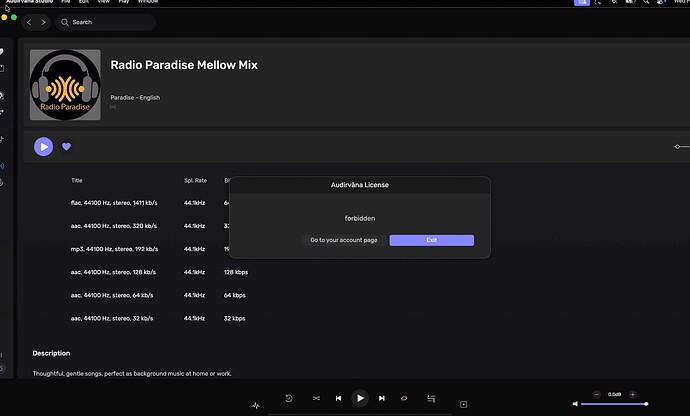This screenshot has width=690, height=416.
Task: Toggle shuffle in the playback bar
Action: click(316, 398)
